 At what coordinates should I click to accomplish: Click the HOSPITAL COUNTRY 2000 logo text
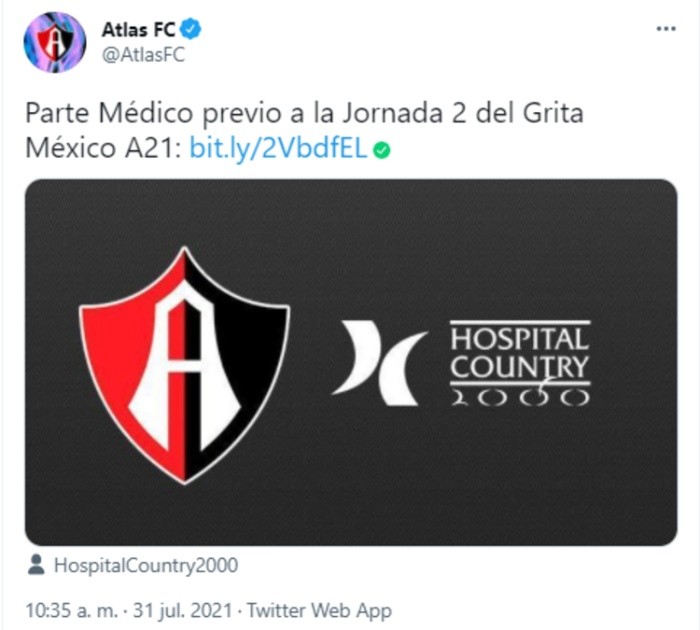(520, 363)
